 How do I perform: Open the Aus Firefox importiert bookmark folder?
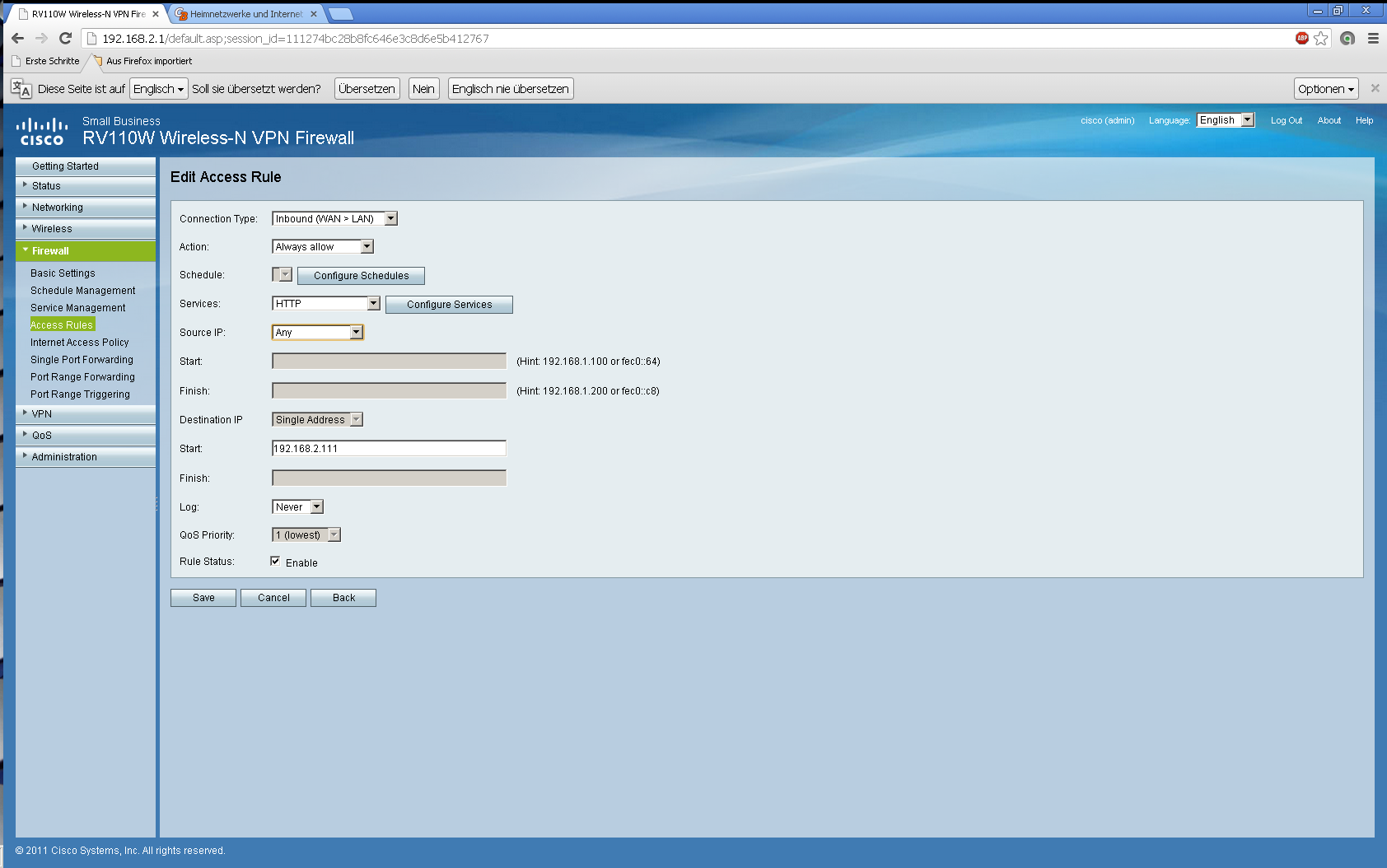(142, 61)
